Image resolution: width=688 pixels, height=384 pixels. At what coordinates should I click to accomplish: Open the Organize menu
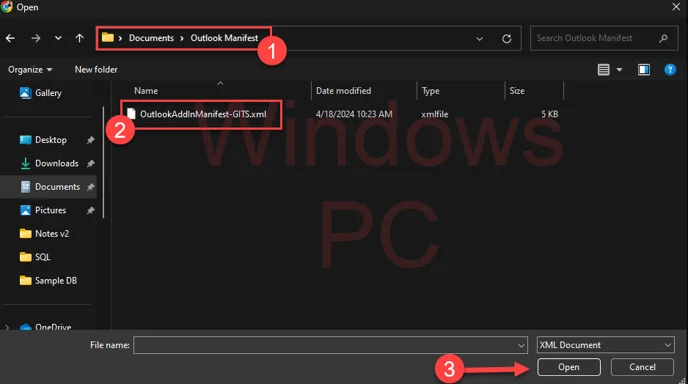[x=30, y=70]
